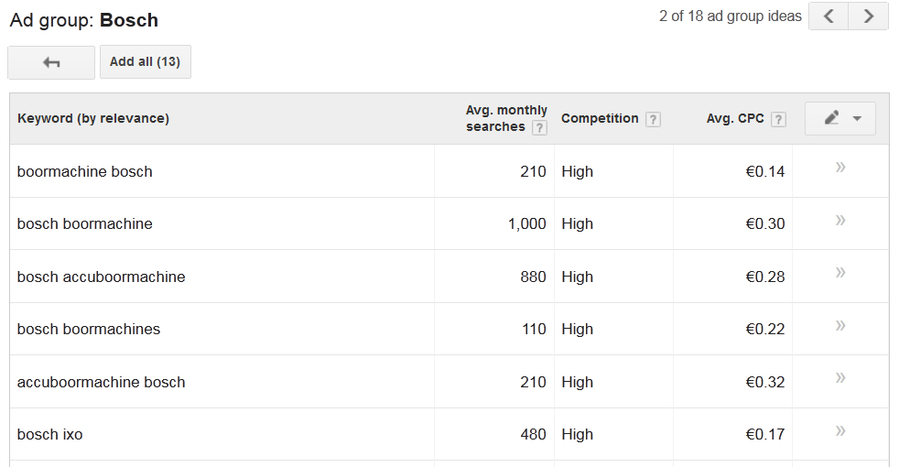Open help icon next to Avg. CPC
899x467 pixels.
click(x=779, y=119)
